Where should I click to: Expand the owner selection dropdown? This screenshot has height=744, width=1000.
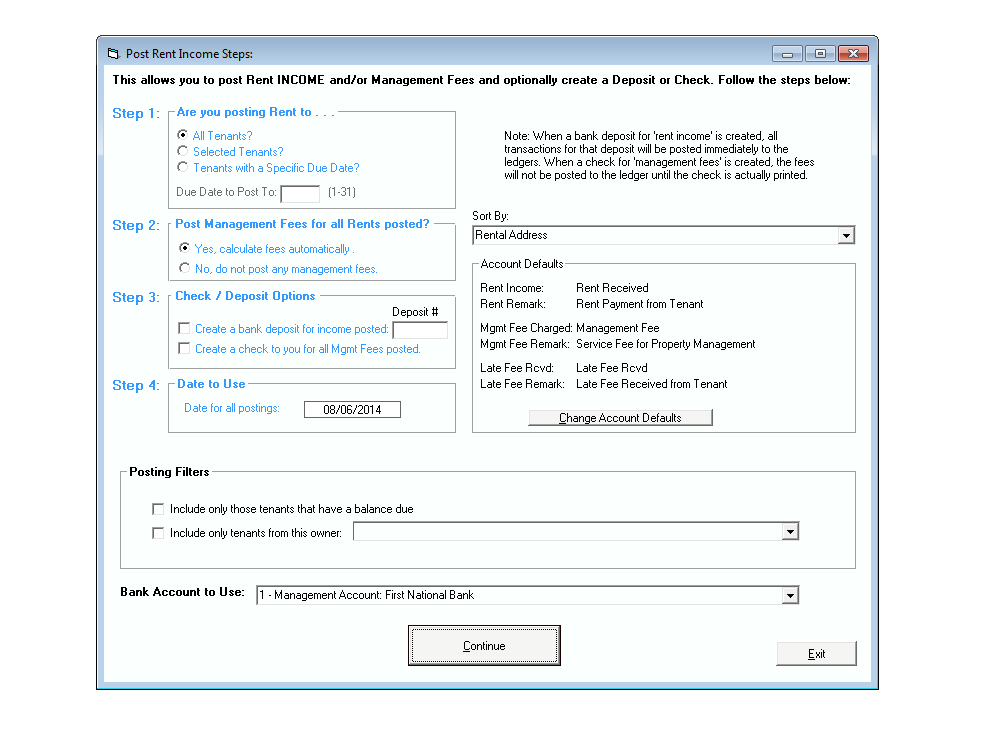pos(791,531)
